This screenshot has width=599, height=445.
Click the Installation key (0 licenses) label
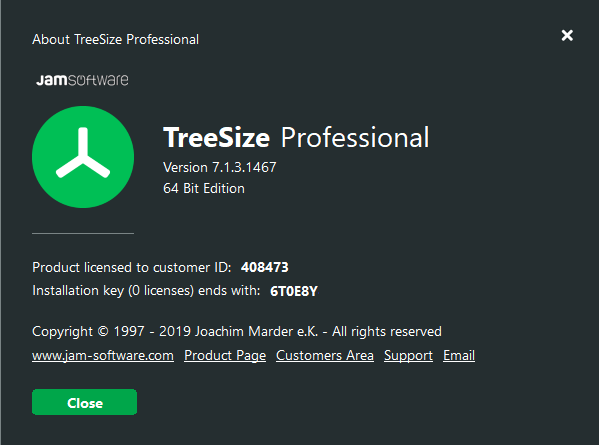146,291
